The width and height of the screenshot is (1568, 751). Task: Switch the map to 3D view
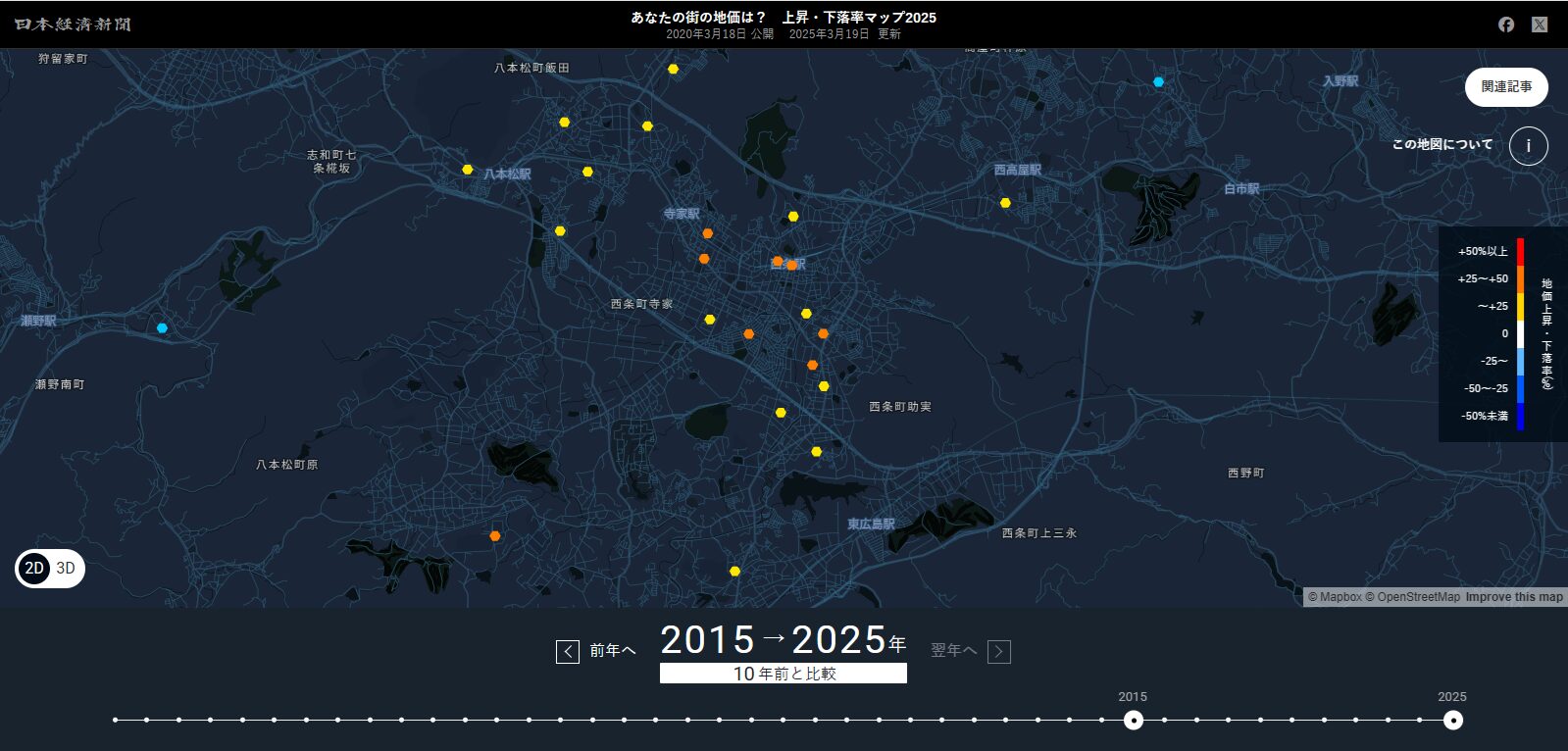pyautogui.click(x=66, y=569)
